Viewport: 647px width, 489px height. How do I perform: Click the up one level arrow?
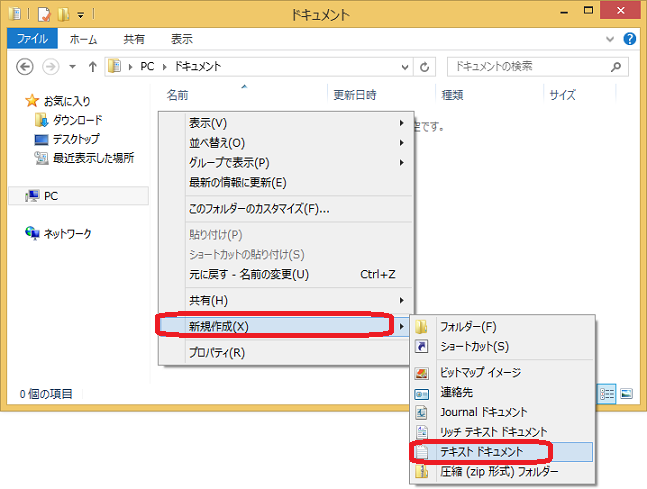[x=93, y=66]
